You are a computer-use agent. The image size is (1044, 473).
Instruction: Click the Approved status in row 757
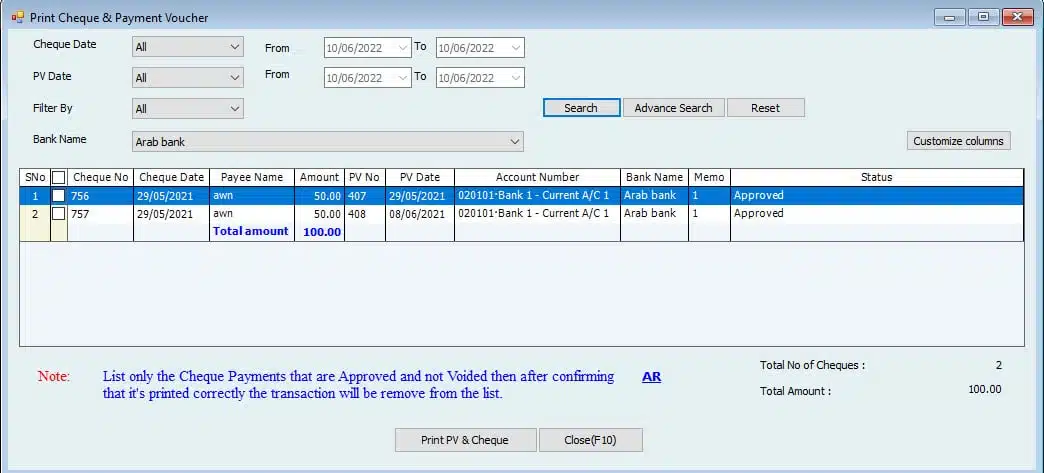[877, 214]
